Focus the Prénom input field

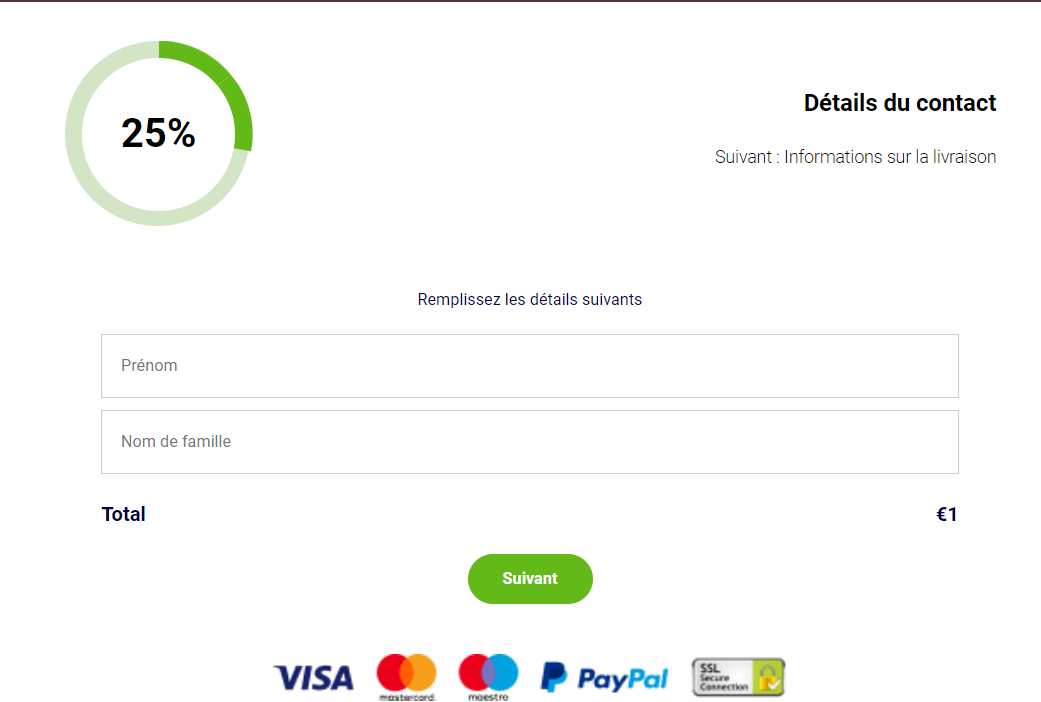coord(530,366)
